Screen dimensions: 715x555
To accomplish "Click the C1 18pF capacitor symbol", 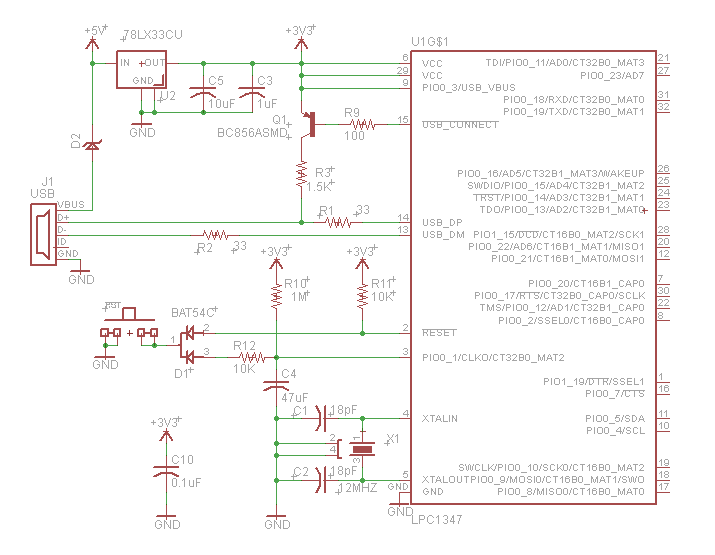I will click(321, 418).
